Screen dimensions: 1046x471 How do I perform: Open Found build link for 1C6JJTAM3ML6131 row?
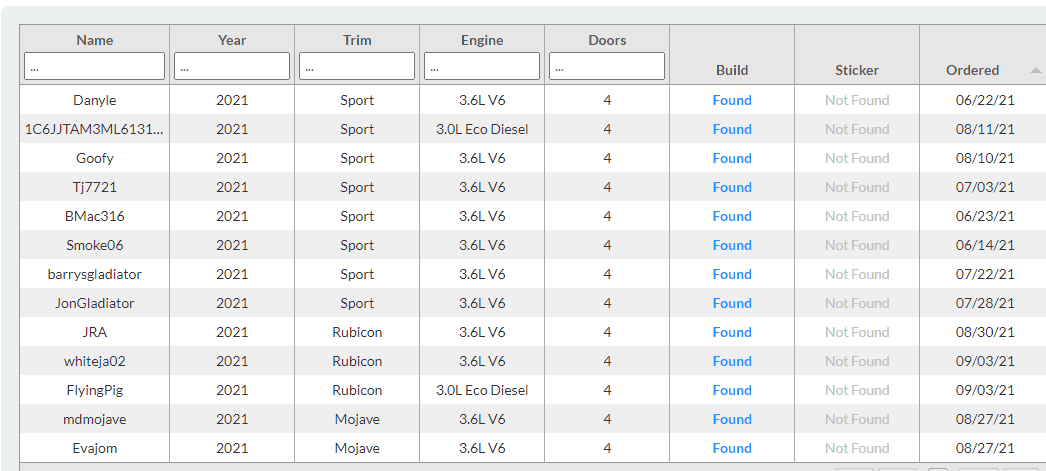732,129
